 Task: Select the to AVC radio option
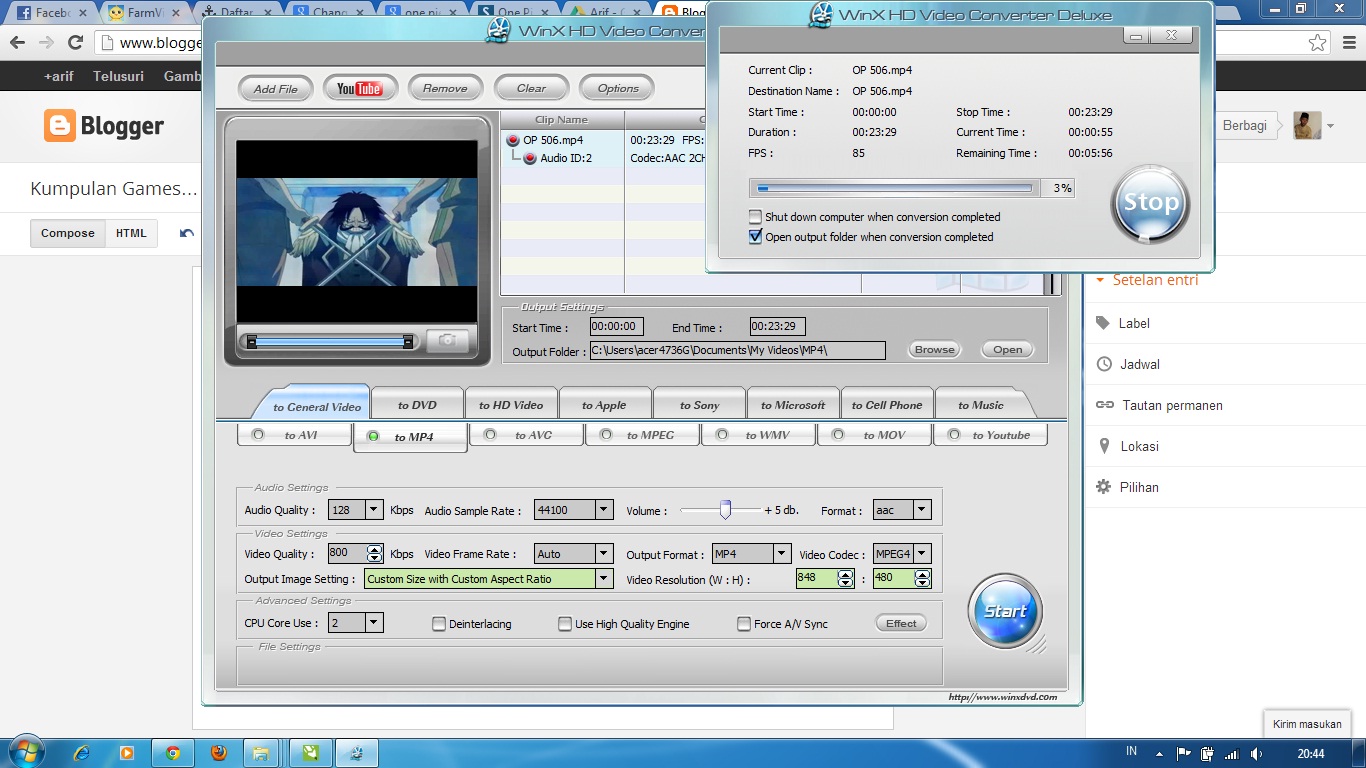tap(490, 435)
